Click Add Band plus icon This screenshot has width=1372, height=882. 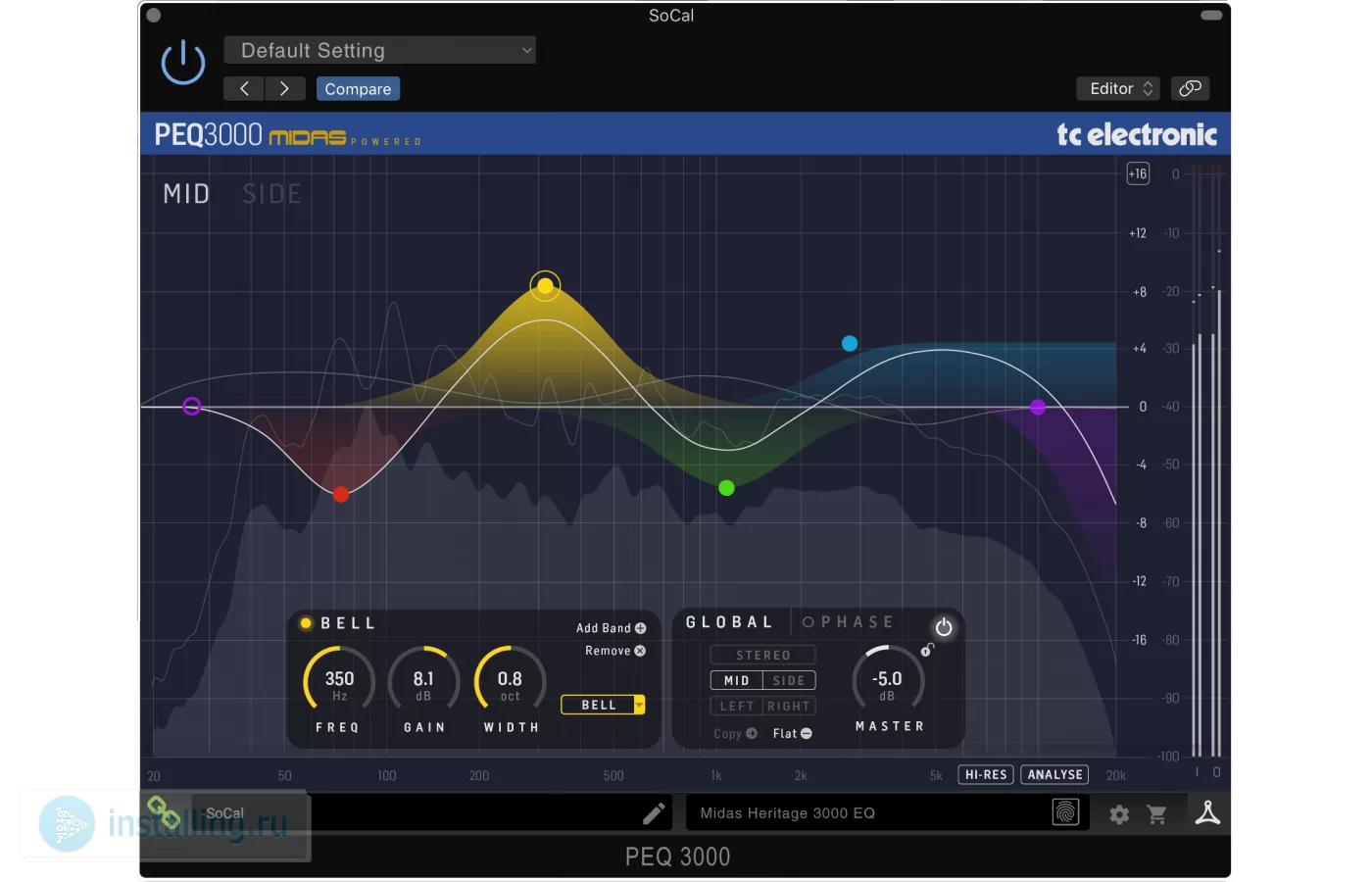(640, 628)
